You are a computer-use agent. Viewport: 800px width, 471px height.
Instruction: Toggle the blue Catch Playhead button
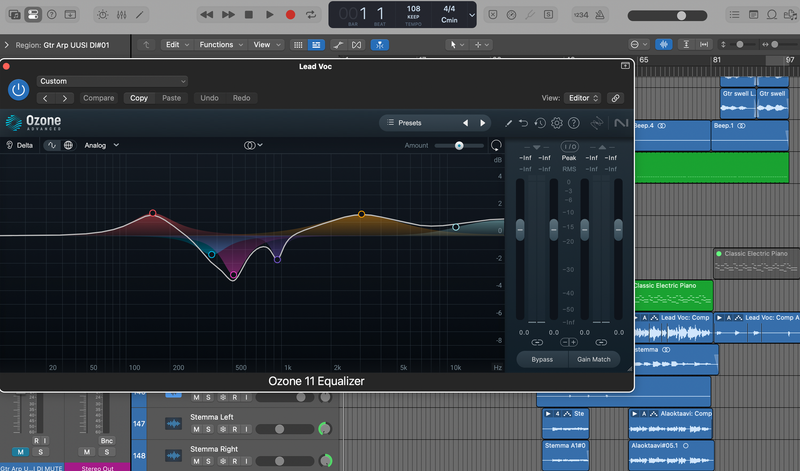[x=380, y=45]
